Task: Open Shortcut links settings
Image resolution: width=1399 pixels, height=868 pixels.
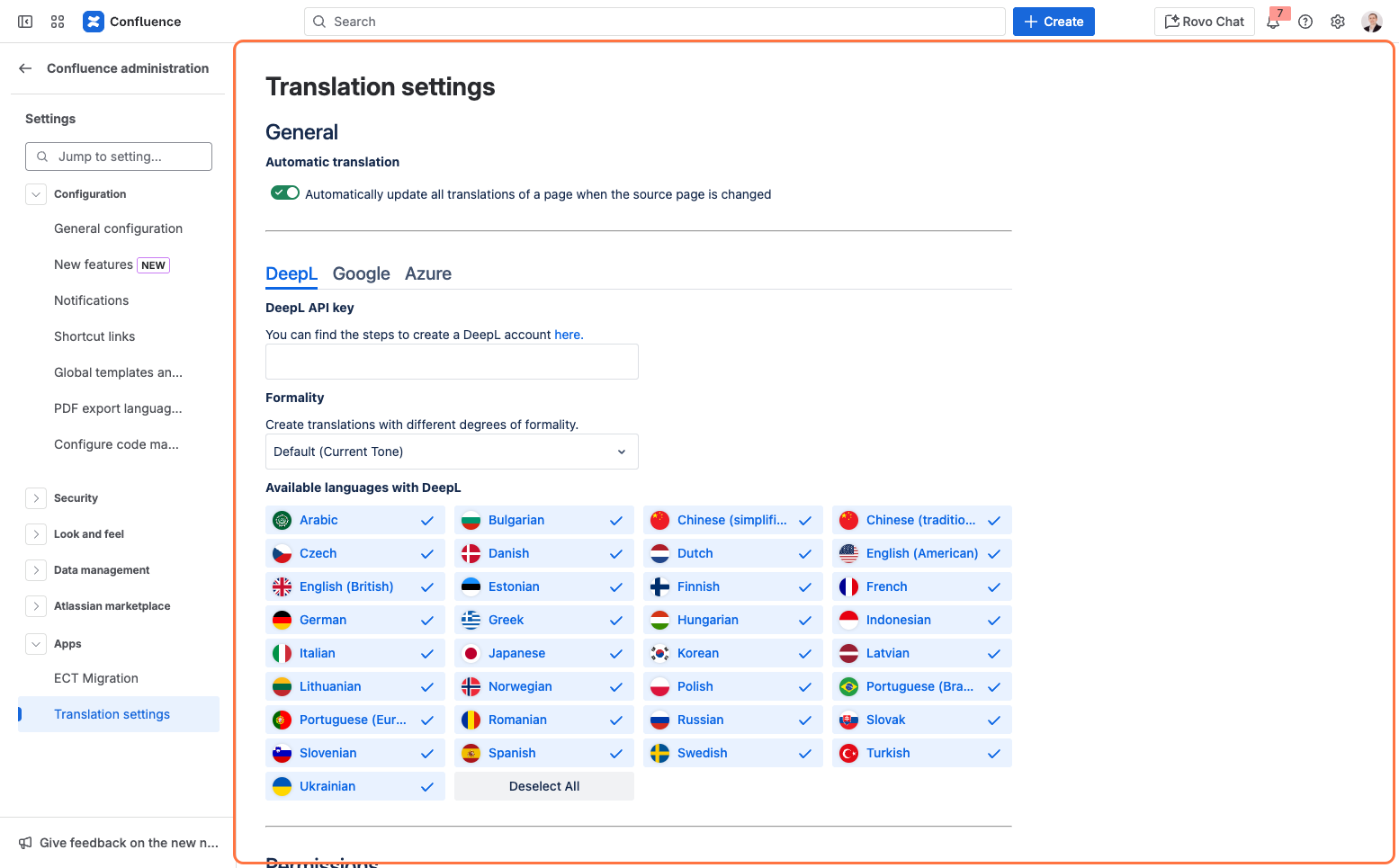Action: pyautogui.click(x=118, y=336)
